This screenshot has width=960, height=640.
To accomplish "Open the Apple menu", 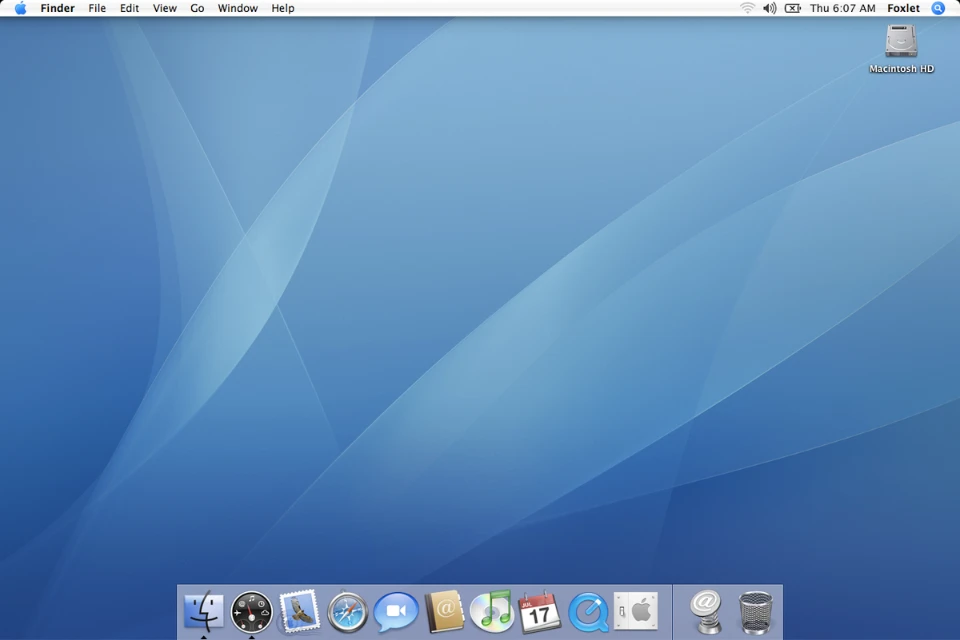I will (x=19, y=8).
